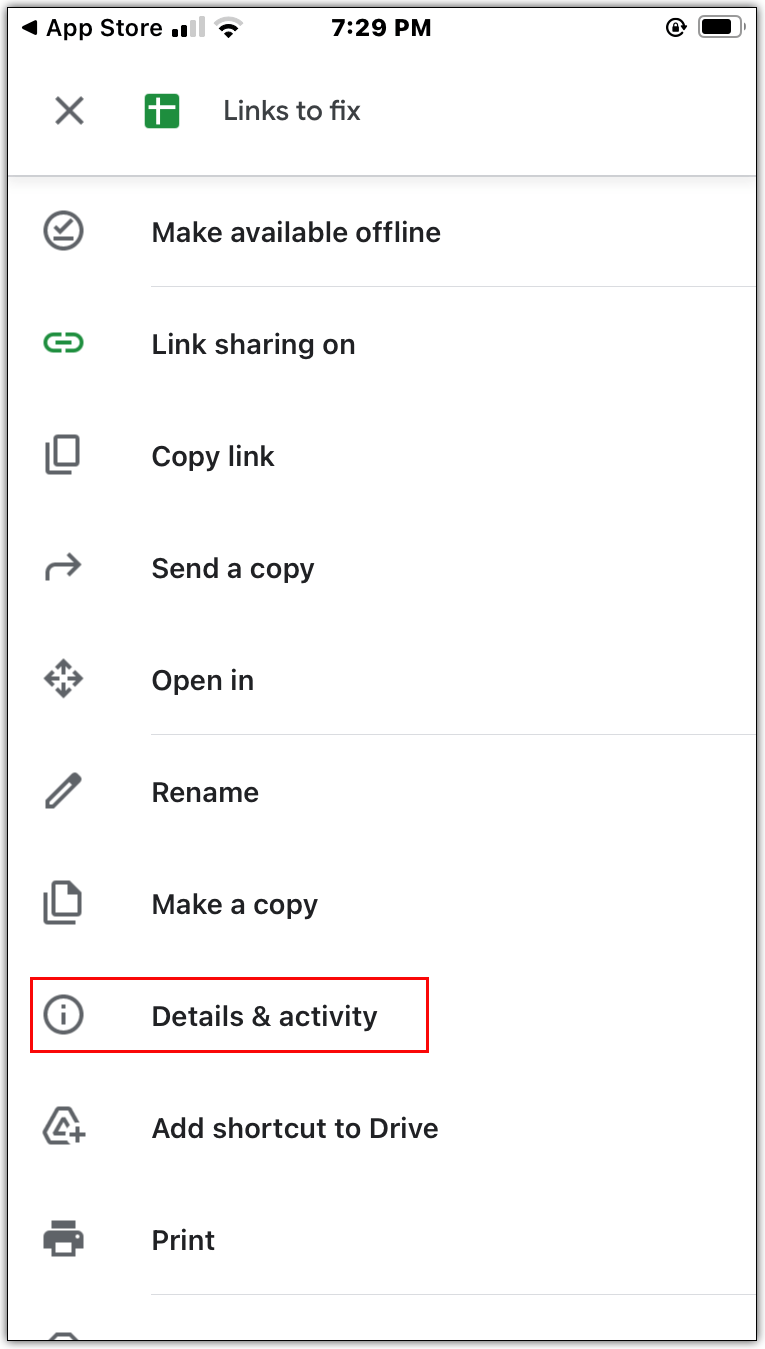This screenshot has height=1349, width=765.
Task: Toggle Make available offline
Action: (296, 232)
